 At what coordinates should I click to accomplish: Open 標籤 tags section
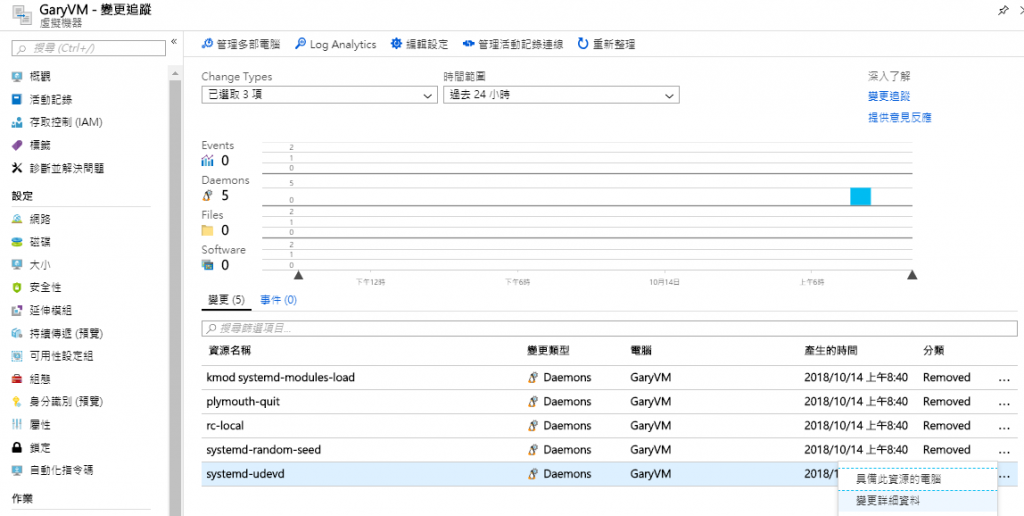click(x=40, y=145)
